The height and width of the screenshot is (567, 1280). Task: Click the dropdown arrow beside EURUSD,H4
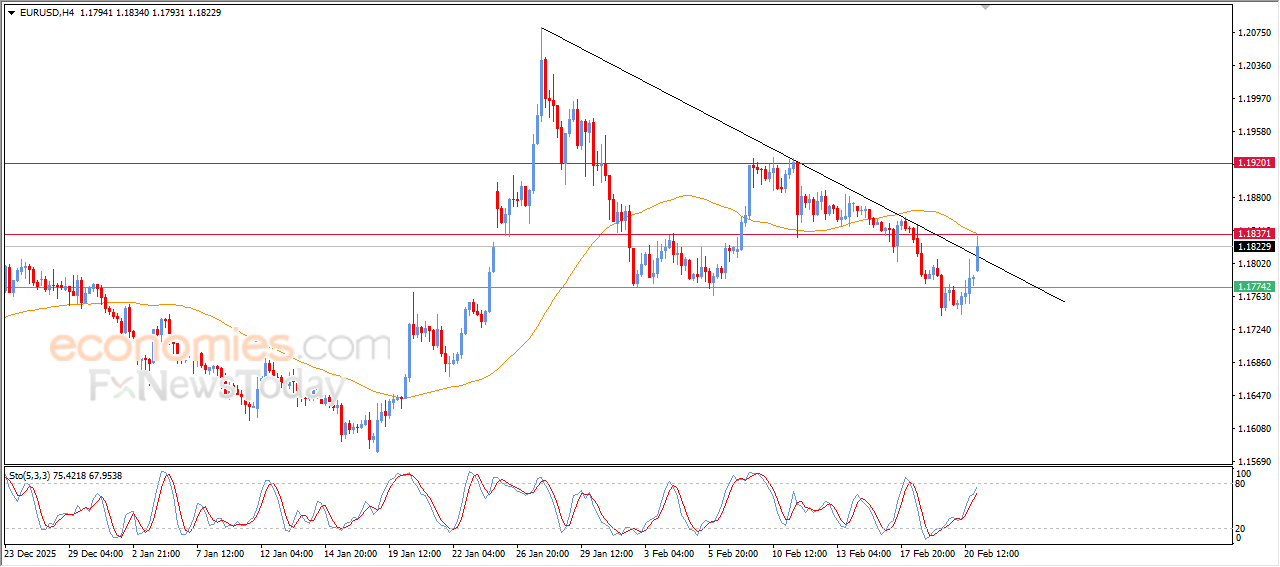[x=12, y=12]
